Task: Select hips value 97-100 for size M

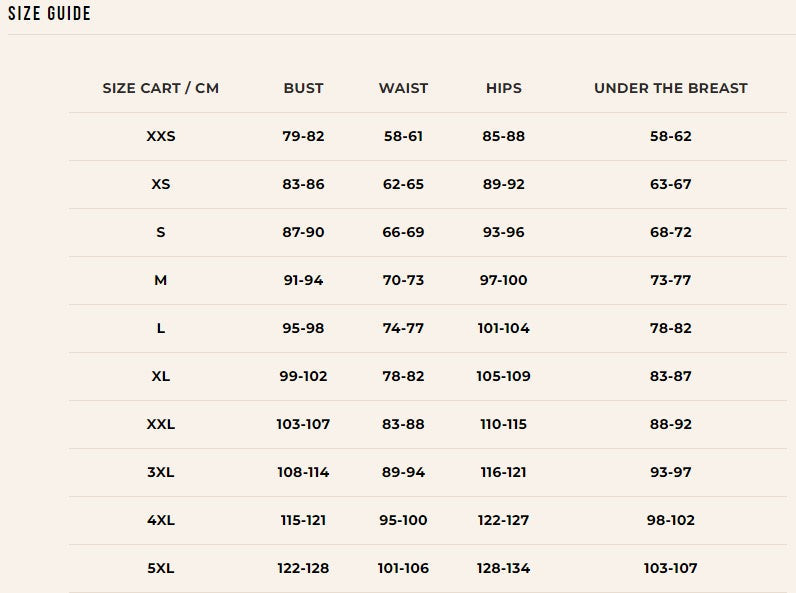Action: click(504, 280)
